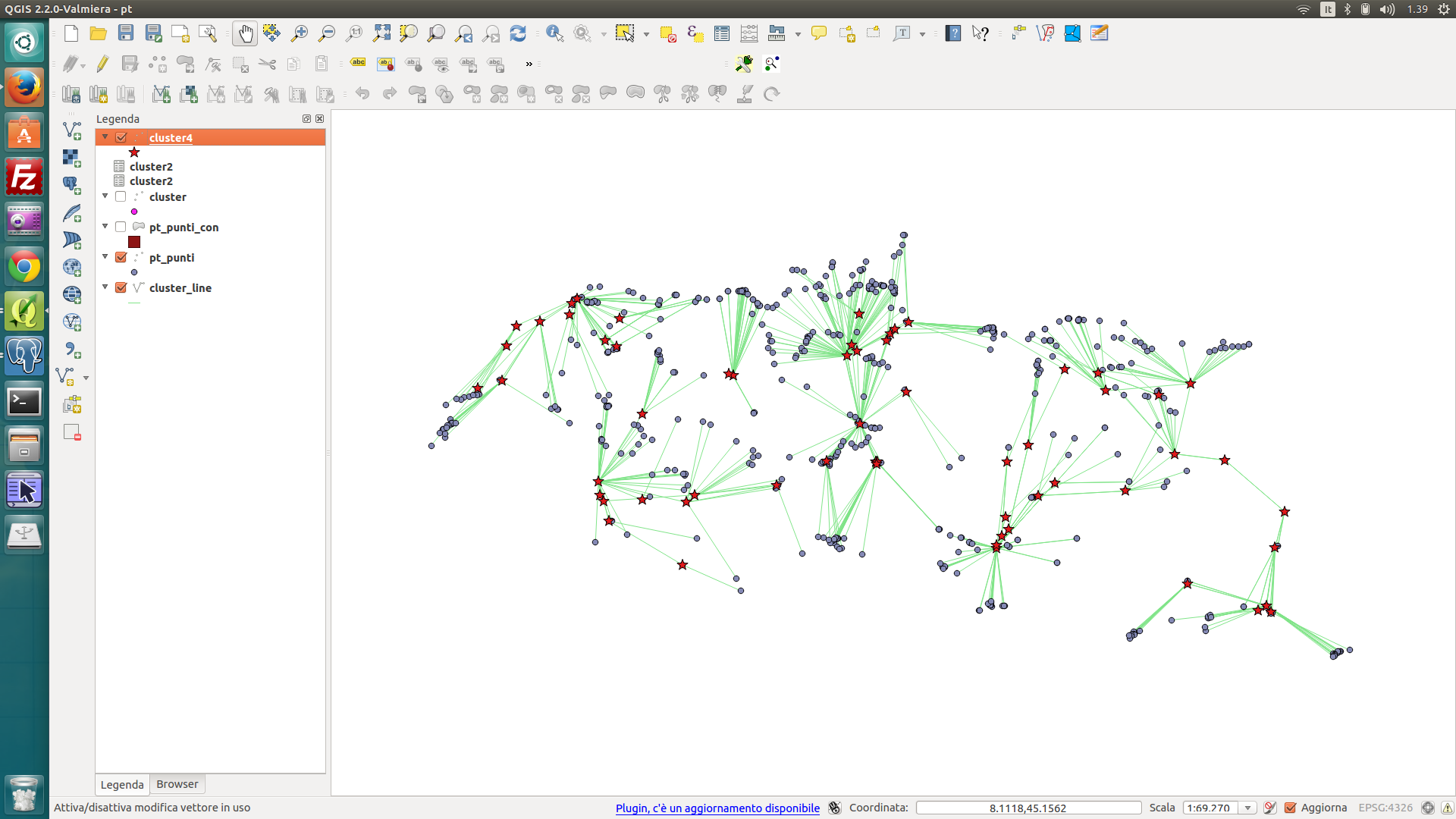The height and width of the screenshot is (819, 1456).
Task: Activate Select Features tool
Action: 625,33
